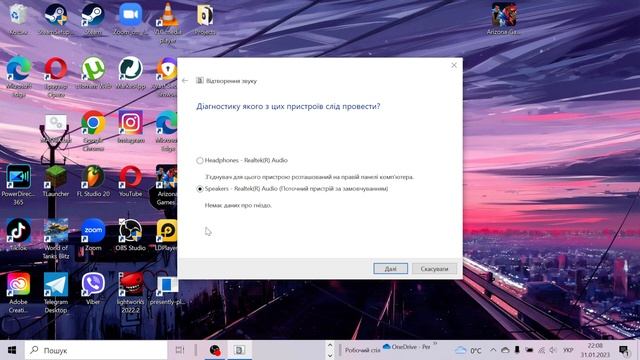Image resolution: width=640 pixels, height=360 pixels.
Task: Open the round blue Zoom icon
Action: [x=93, y=234]
